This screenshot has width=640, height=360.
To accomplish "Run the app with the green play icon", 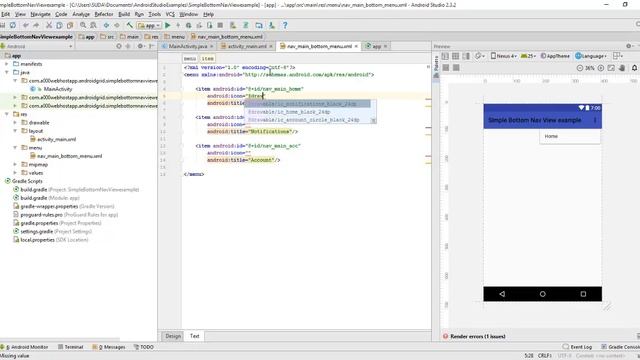I will tap(167, 25).
